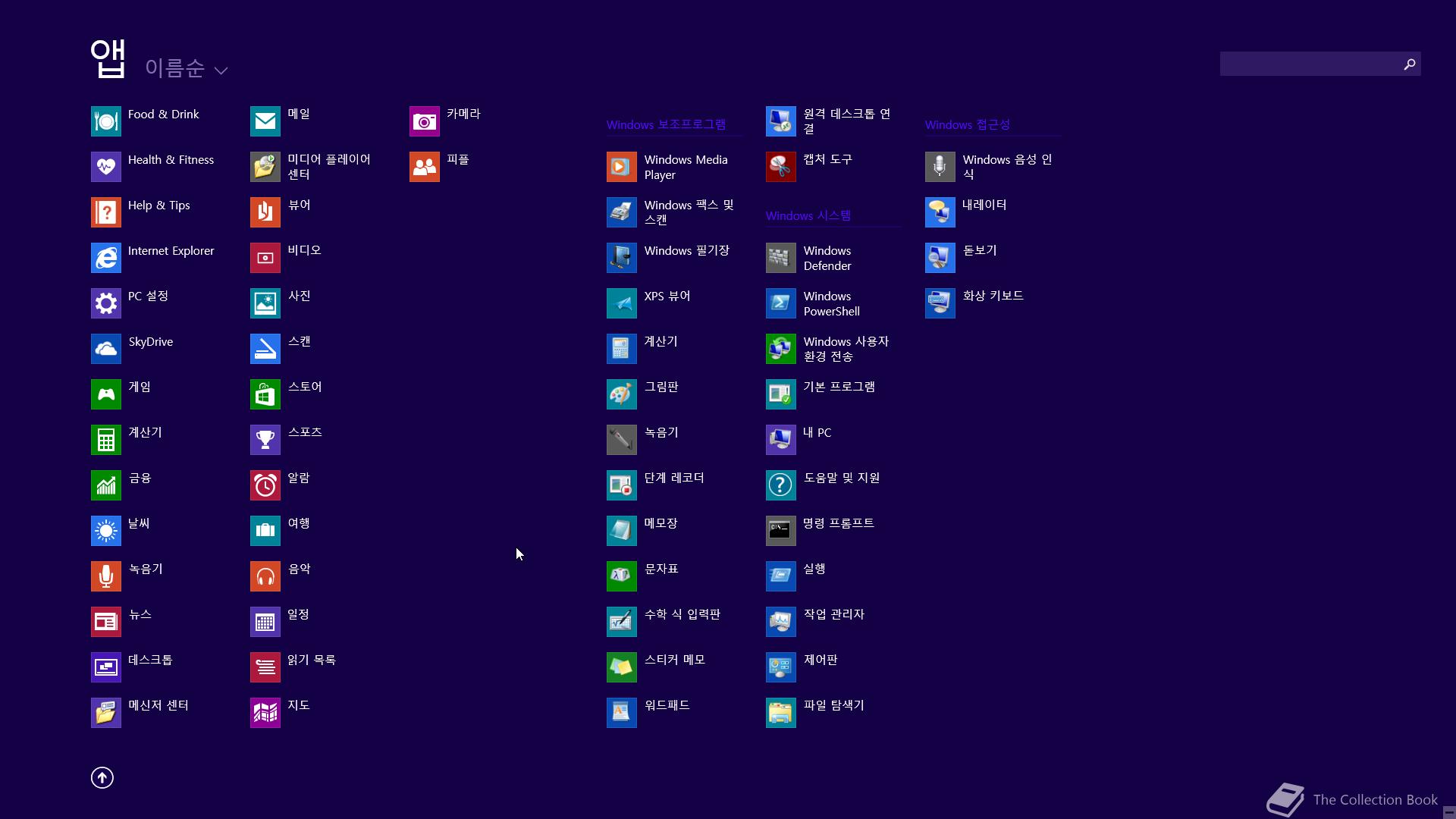The image size is (1456, 819).
Task: Launch the 게임 controller icon
Action: point(106,394)
